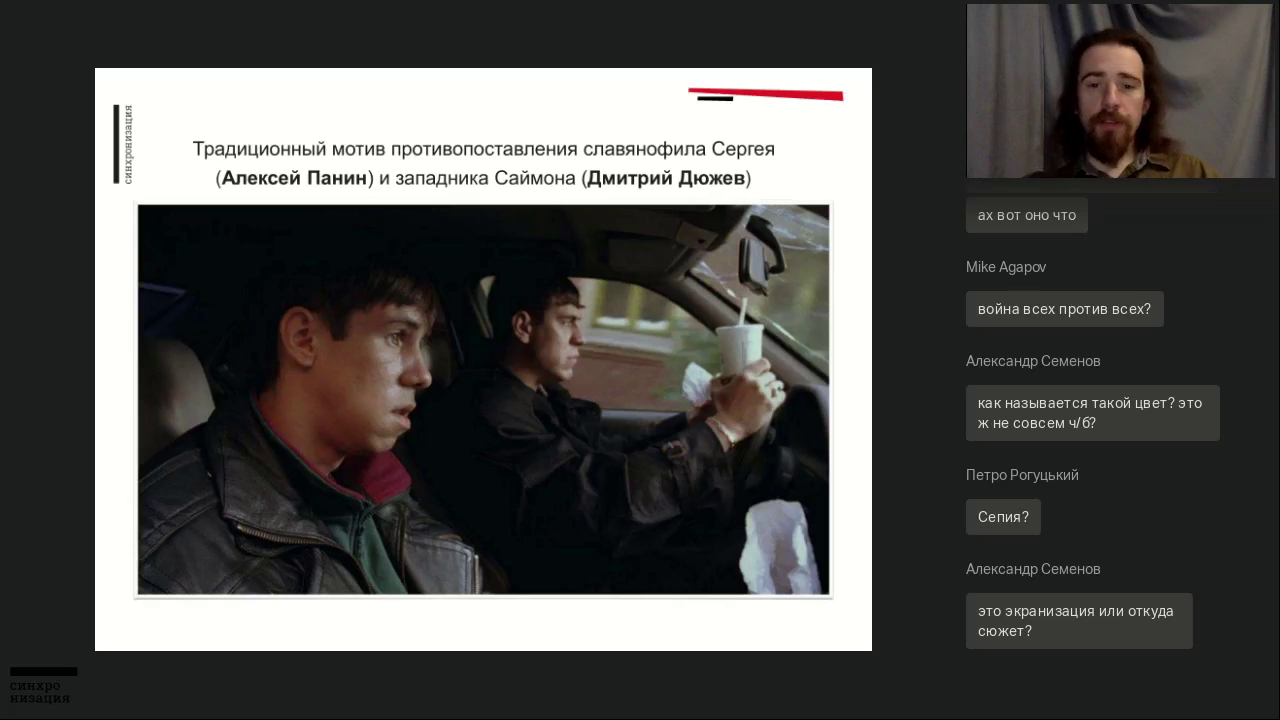Viewport: 1280px width, 720px height.
Task: Open Александр Семенов's first username label
Action: click(x=1033, y=361)
